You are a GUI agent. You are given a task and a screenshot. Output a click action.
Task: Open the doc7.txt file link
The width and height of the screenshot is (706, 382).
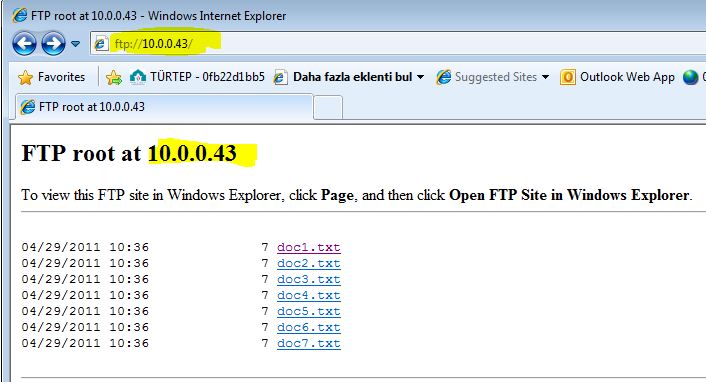tap(308, 343)
